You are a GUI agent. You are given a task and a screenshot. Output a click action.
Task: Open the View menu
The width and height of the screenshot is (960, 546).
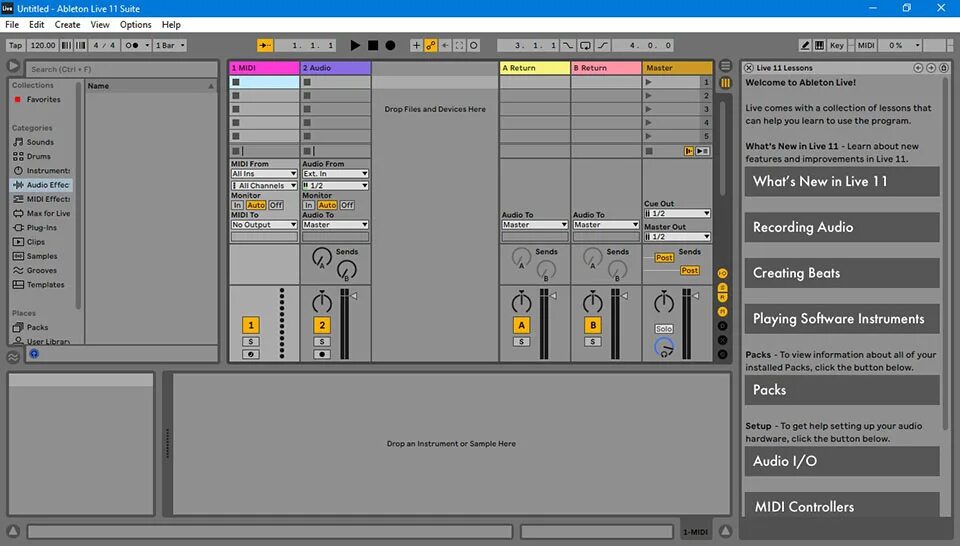click(100, 24)
